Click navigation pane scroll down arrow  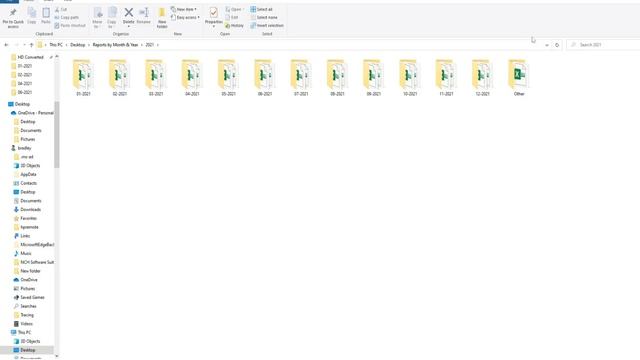57,356
